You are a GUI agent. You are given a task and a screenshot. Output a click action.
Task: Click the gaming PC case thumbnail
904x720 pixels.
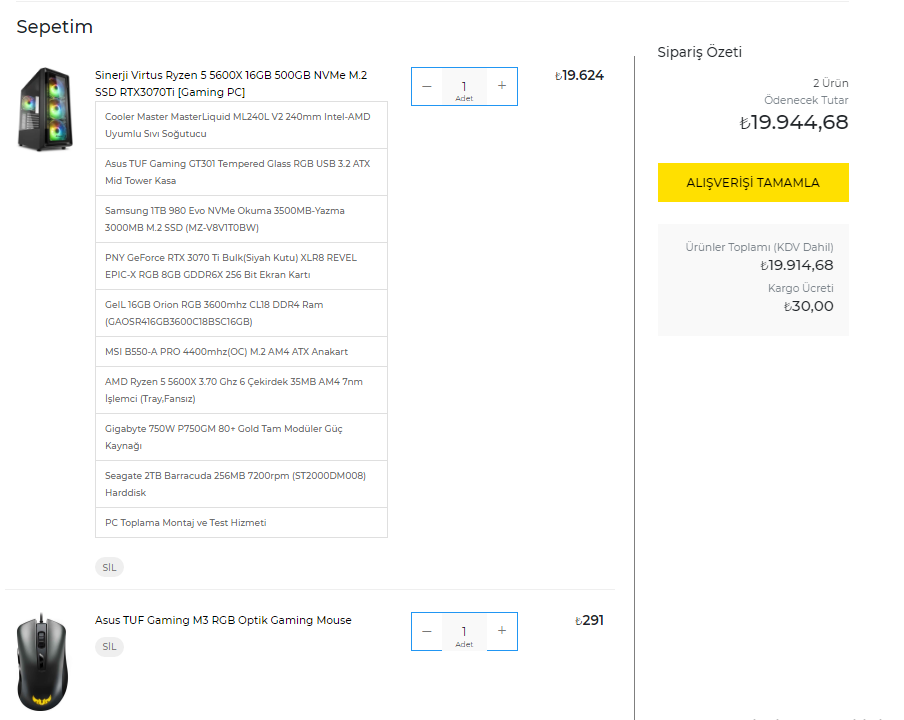[x=45, y=109]
